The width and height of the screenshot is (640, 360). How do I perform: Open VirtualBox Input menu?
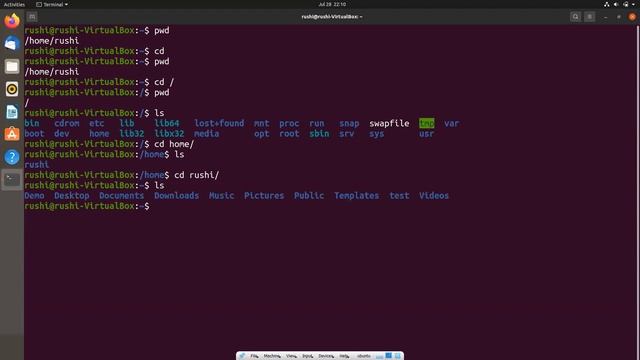point(307,356)
